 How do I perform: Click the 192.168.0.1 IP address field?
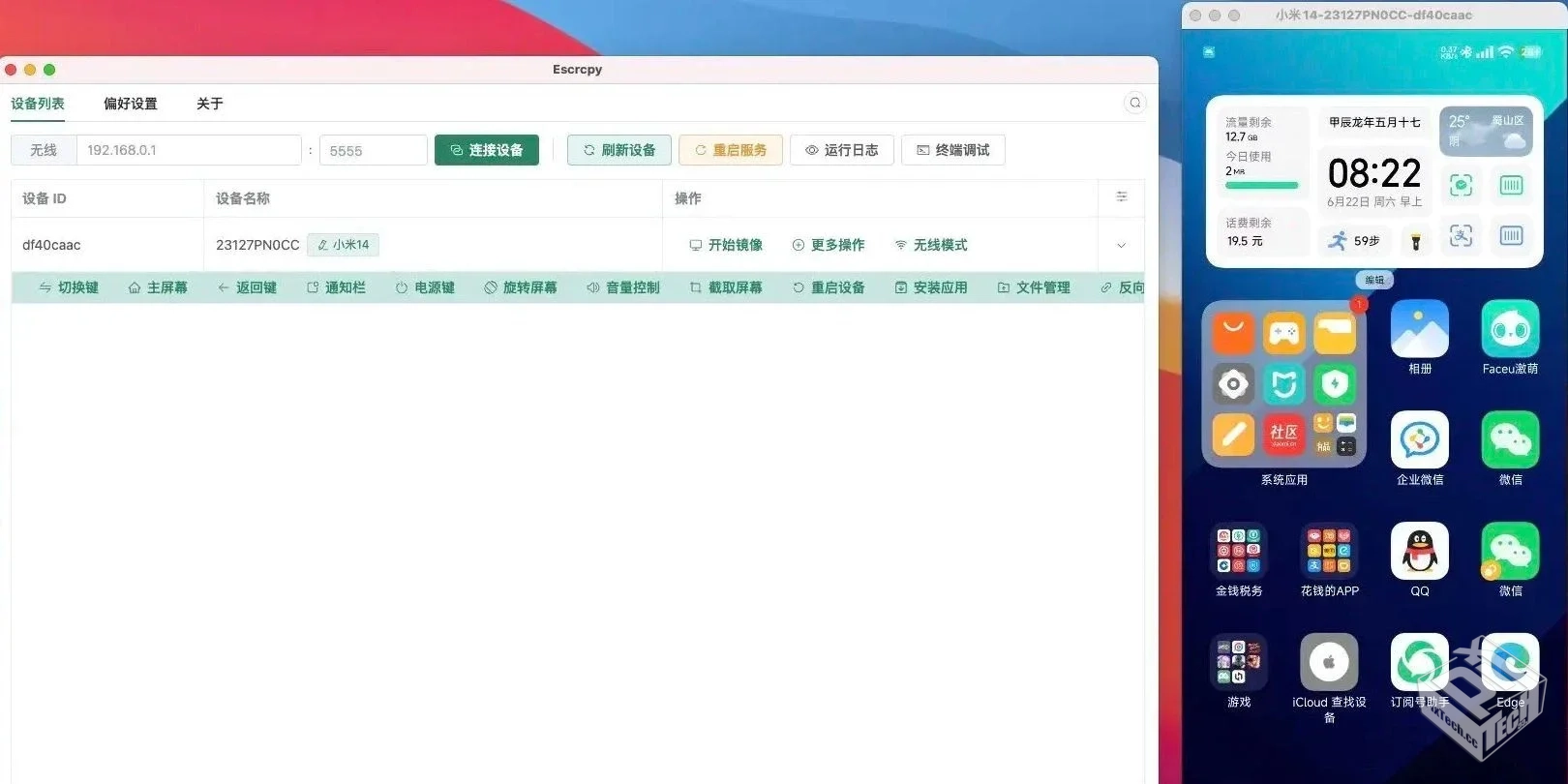pyautogui.click(x=189, y=150)
